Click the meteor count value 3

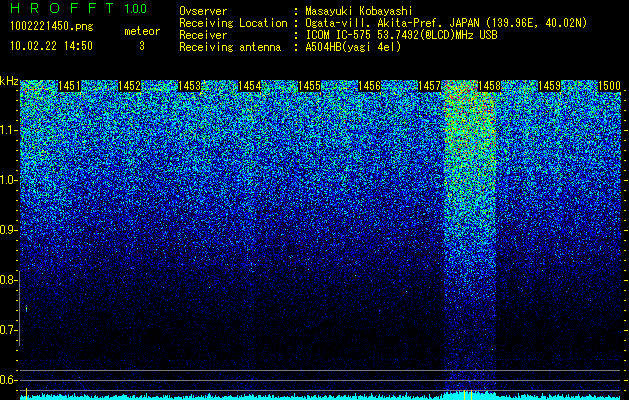click(x=142, y=46)
